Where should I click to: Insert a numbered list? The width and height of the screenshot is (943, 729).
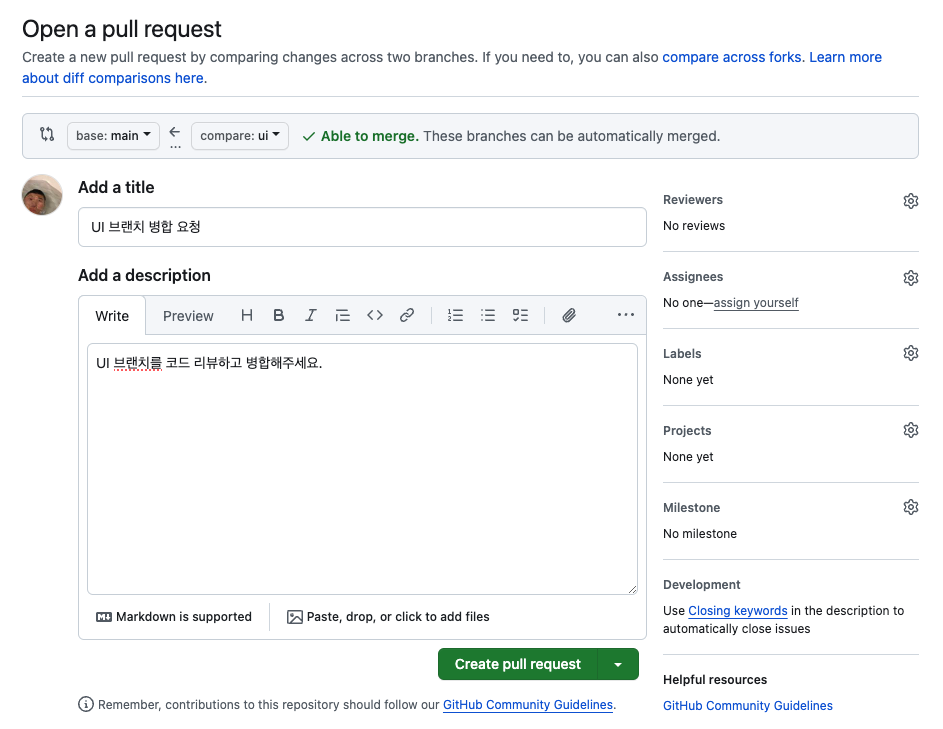[x=455, y=315]
